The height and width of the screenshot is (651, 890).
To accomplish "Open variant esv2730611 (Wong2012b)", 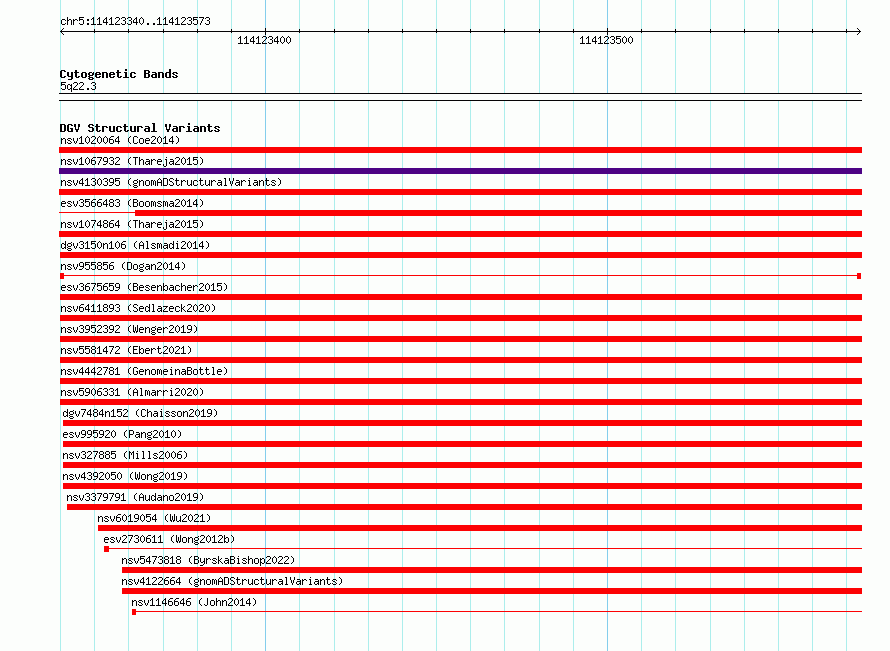I will click(169, 539).
